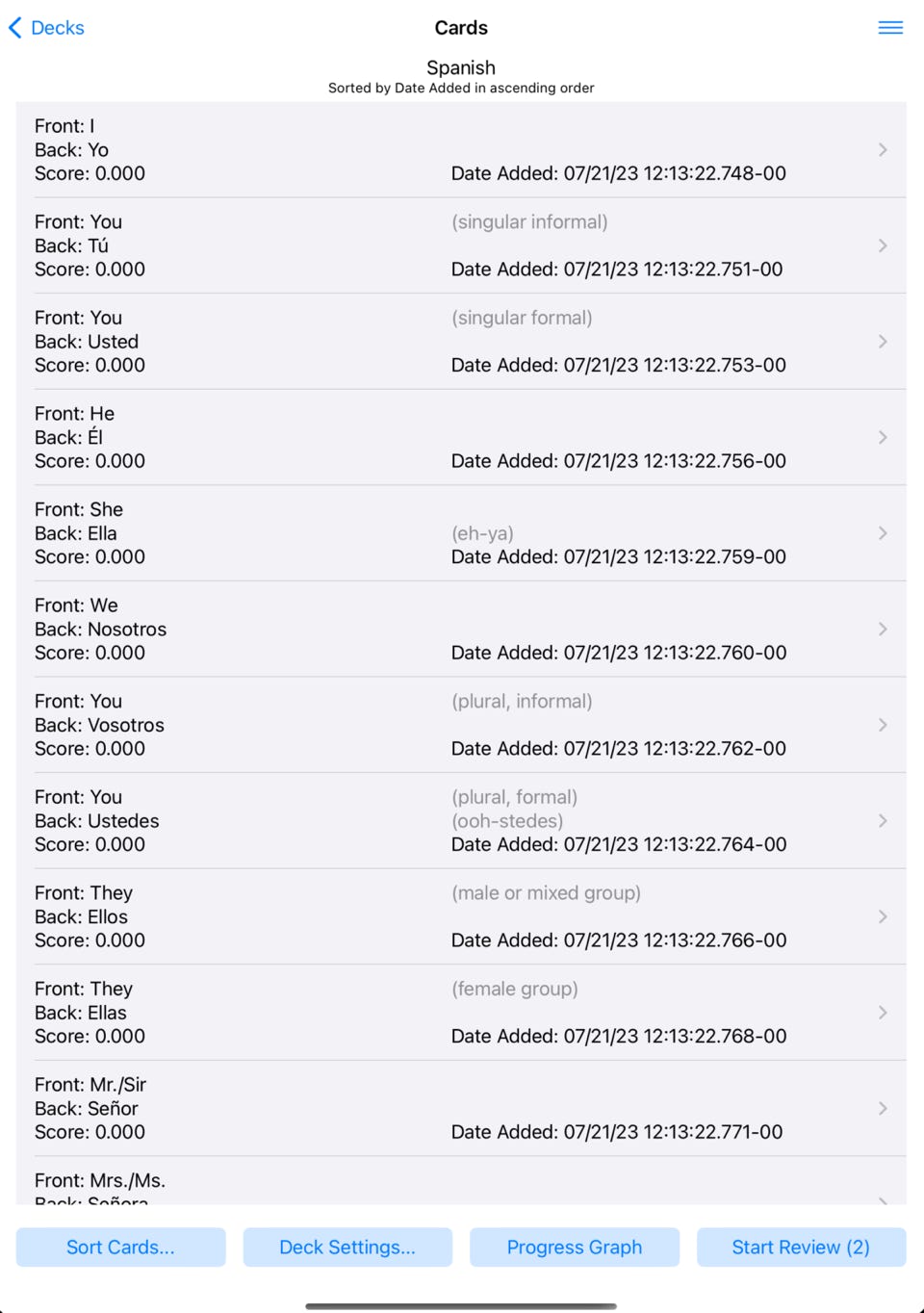Go back to Decks

(47, 28)
